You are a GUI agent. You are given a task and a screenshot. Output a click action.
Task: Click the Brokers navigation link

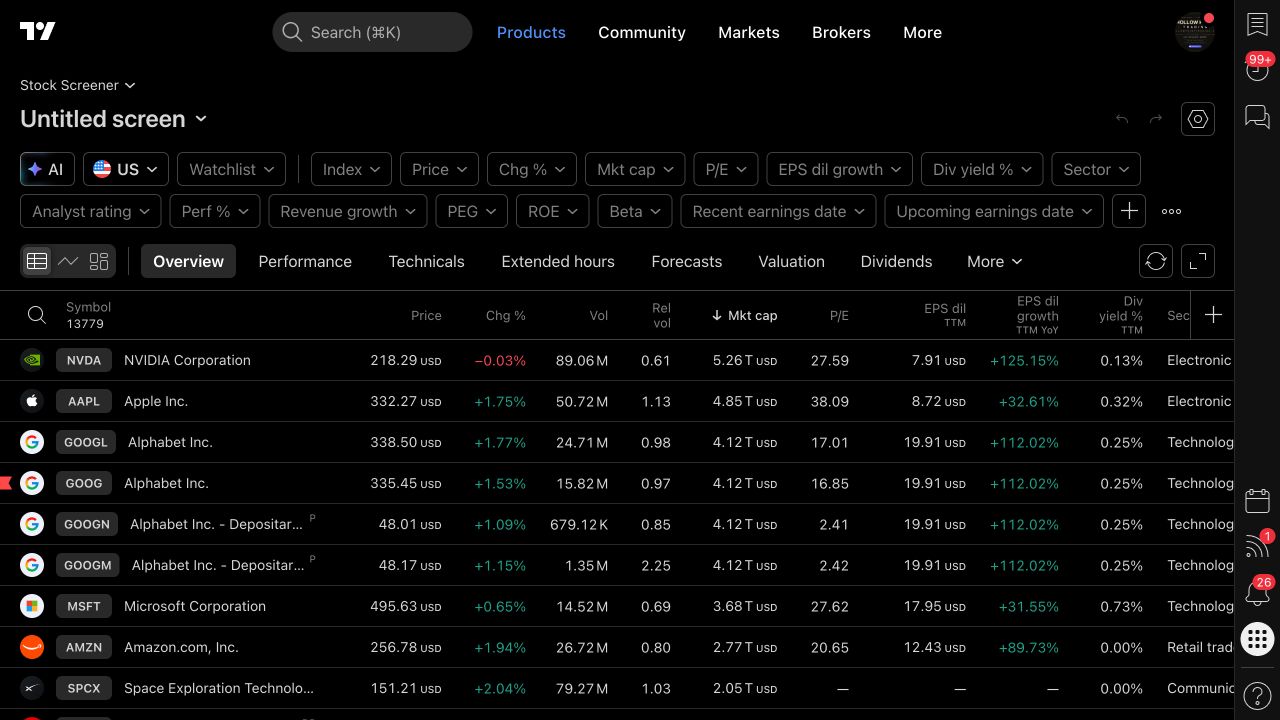841,32
